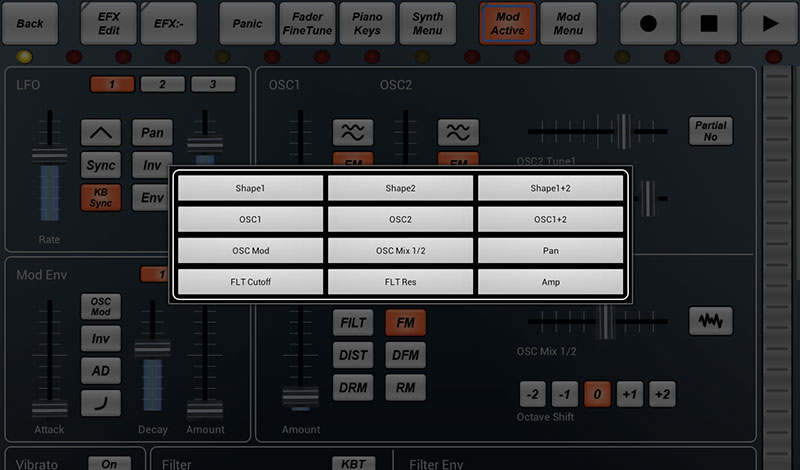Set LFO destination to Pan
Viewport: 800px width, 470px height.
tap(152, 133)
